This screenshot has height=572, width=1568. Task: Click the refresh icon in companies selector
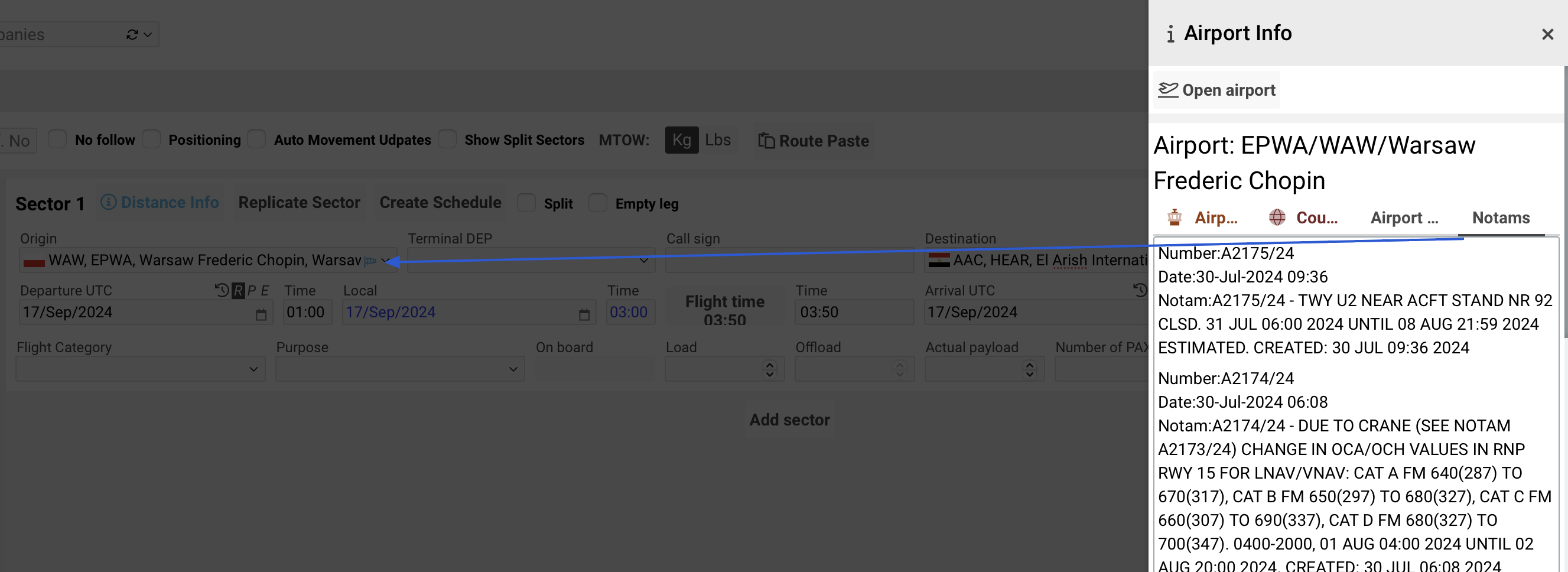coord(132,35)
